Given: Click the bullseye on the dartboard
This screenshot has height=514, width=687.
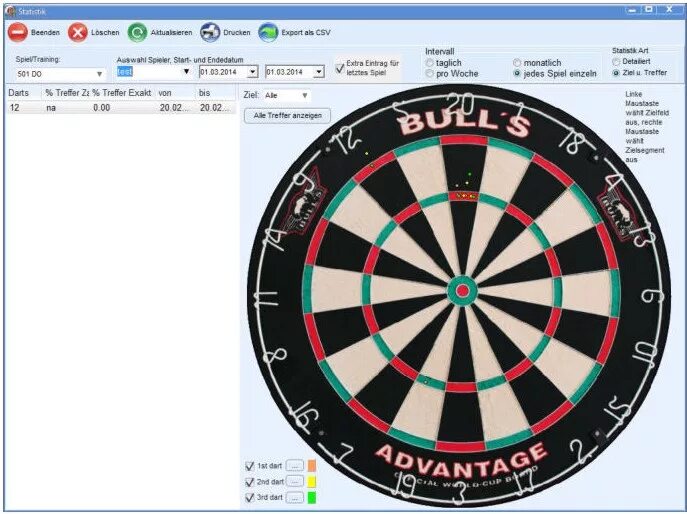Looking at the screenshot, I should coord(463,291).
